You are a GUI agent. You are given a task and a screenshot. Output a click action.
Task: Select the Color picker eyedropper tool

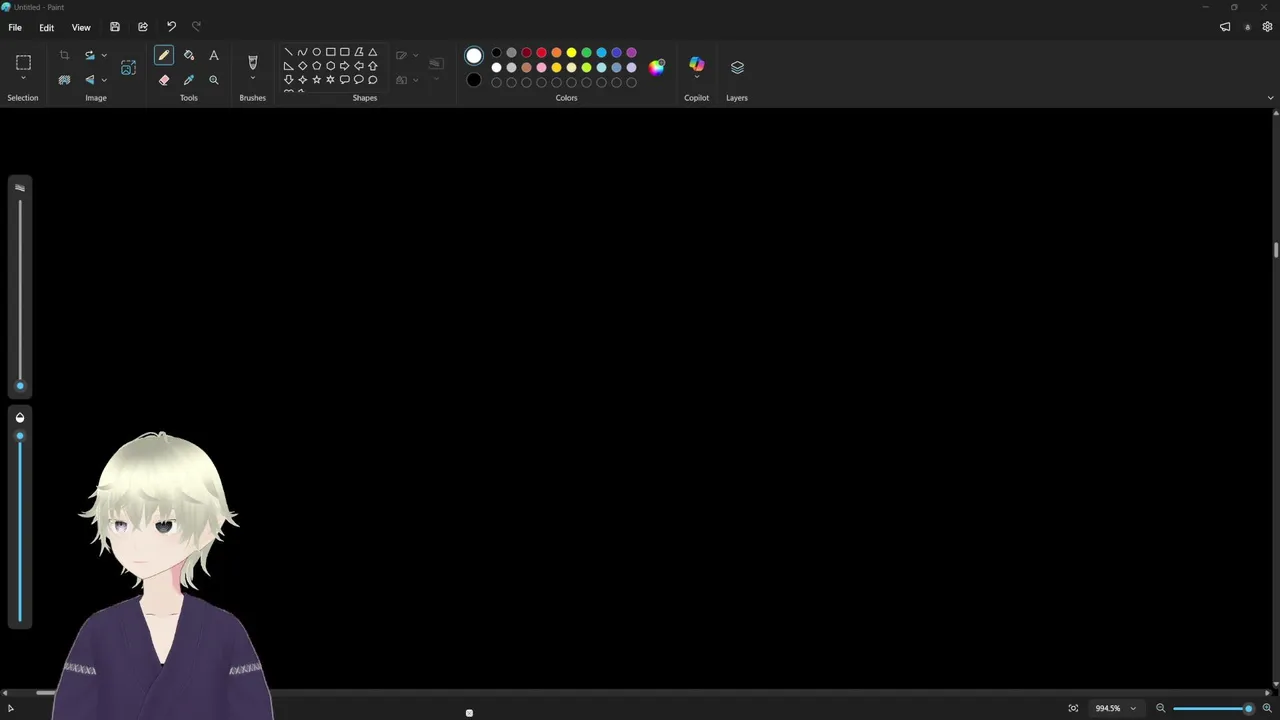(189, 80)
